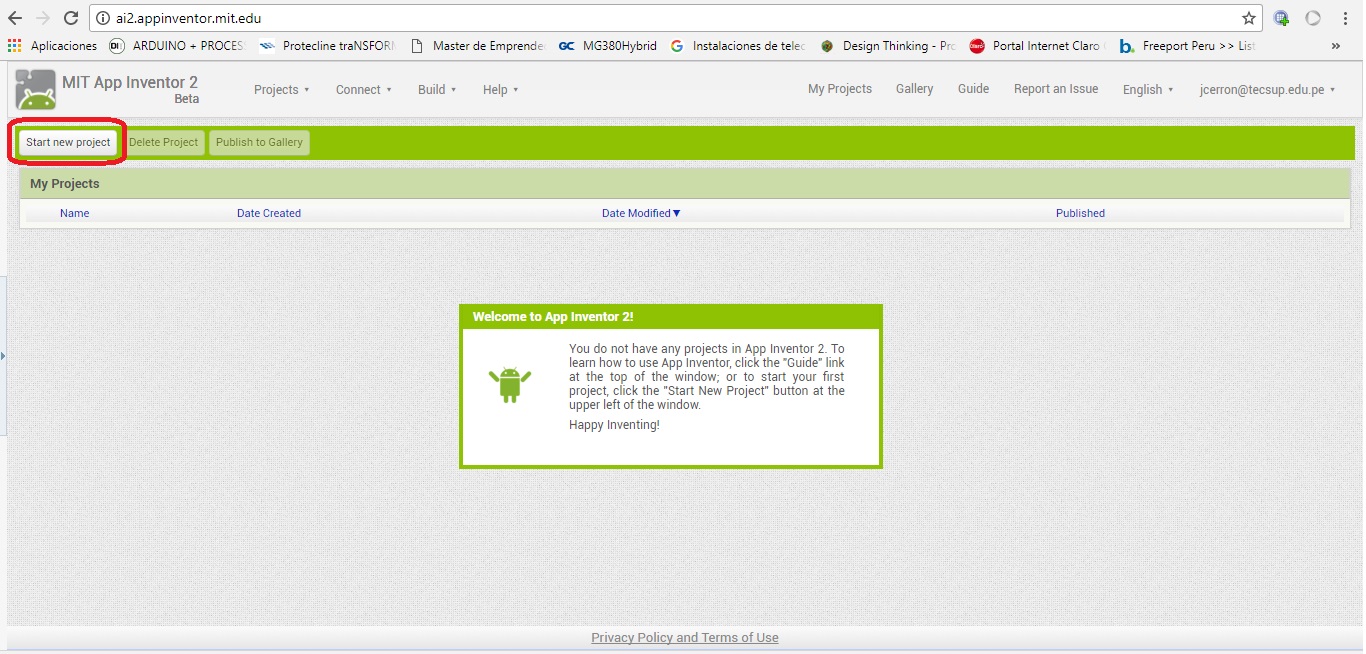Show more bookmarks with the chevron
Viewport: 1366px width, 654px height.
click(x=1336, y=46)
